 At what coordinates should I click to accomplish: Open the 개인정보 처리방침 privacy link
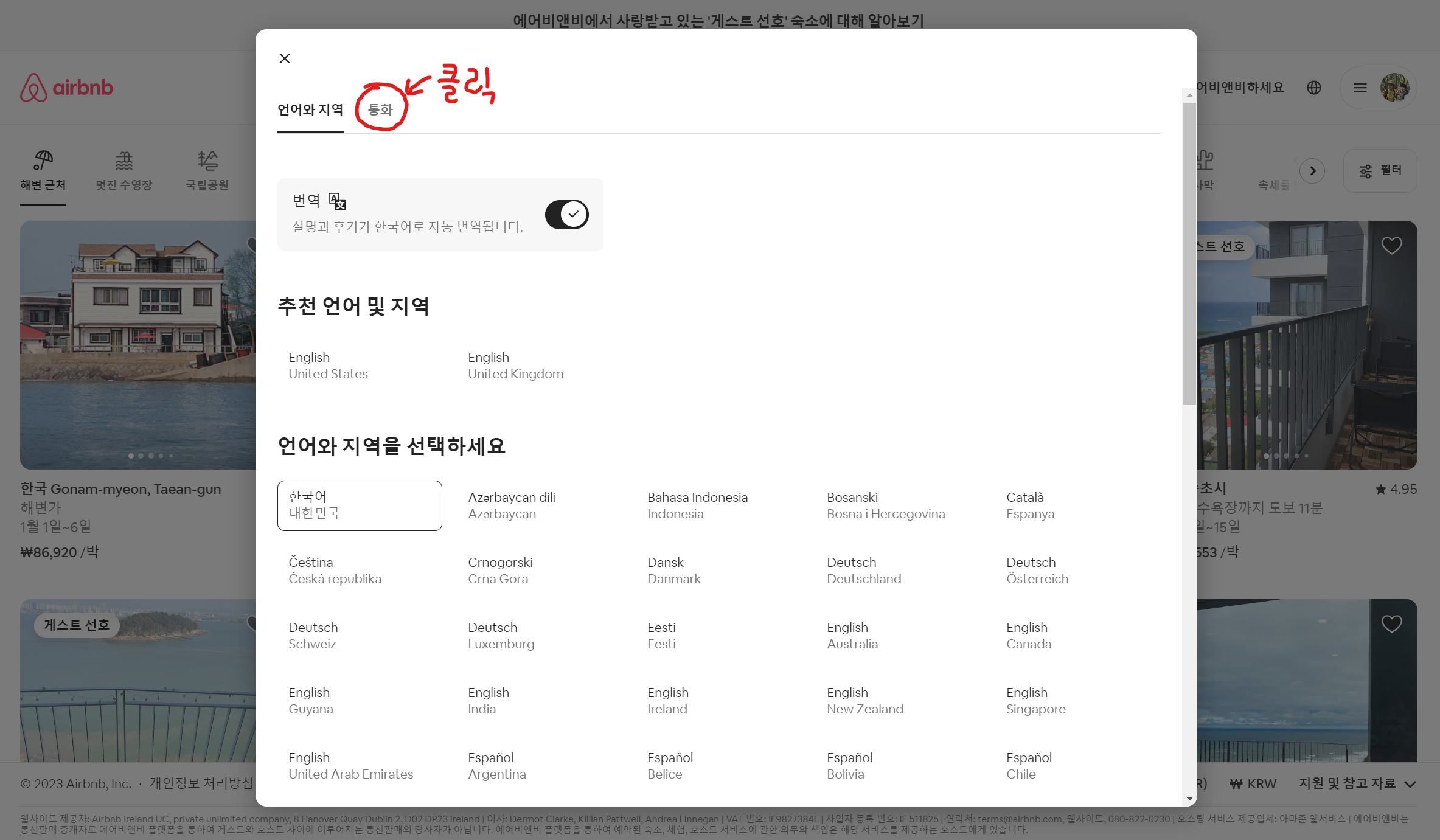201,783
